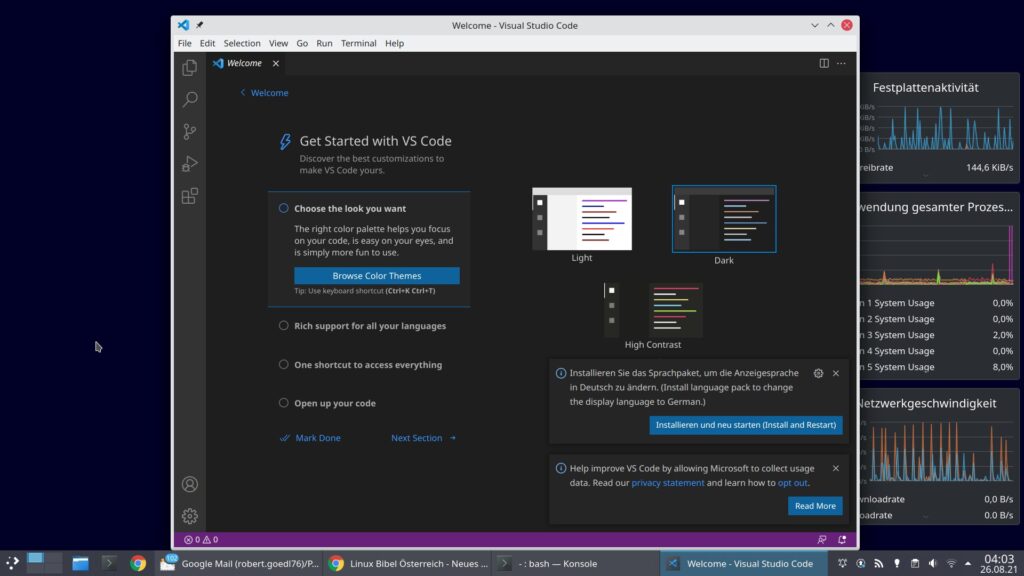Choose the Dark theme thumbnail
Viewport: 1024px width, 576px height.
tap(724, 219)
